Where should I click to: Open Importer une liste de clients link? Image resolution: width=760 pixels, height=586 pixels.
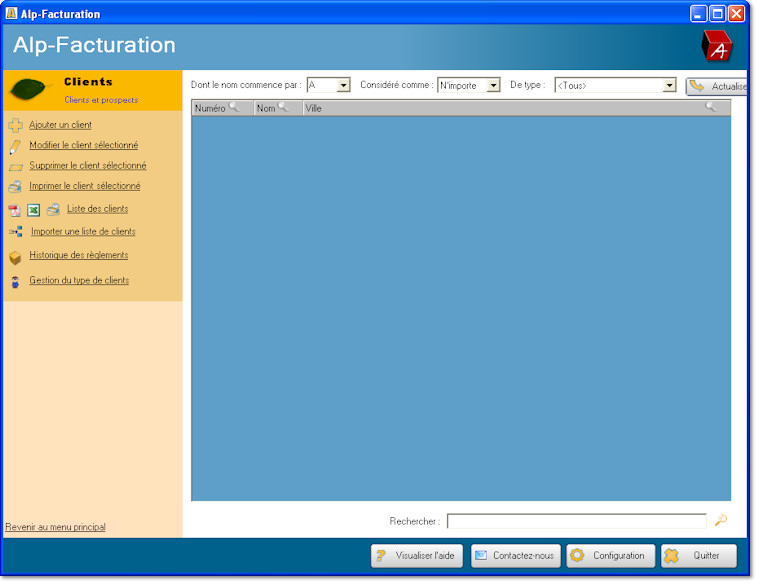pyautogui.click(x=83, y=232)
